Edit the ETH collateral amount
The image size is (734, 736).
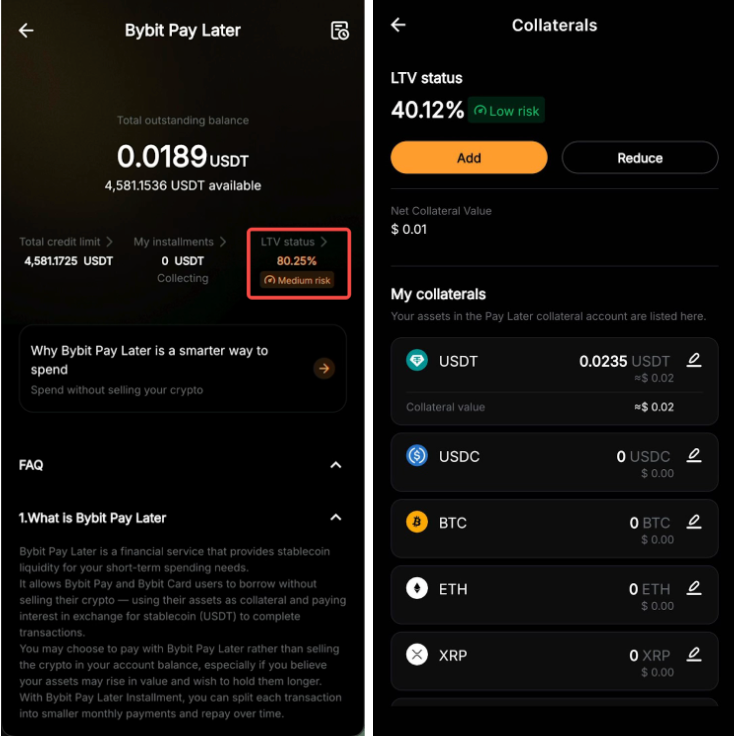694,588
